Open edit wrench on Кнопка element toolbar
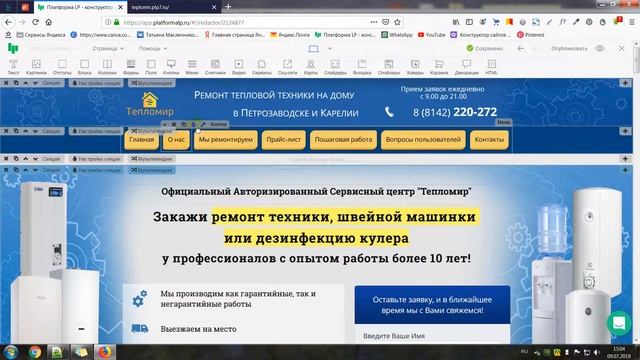 coord(203,124)
